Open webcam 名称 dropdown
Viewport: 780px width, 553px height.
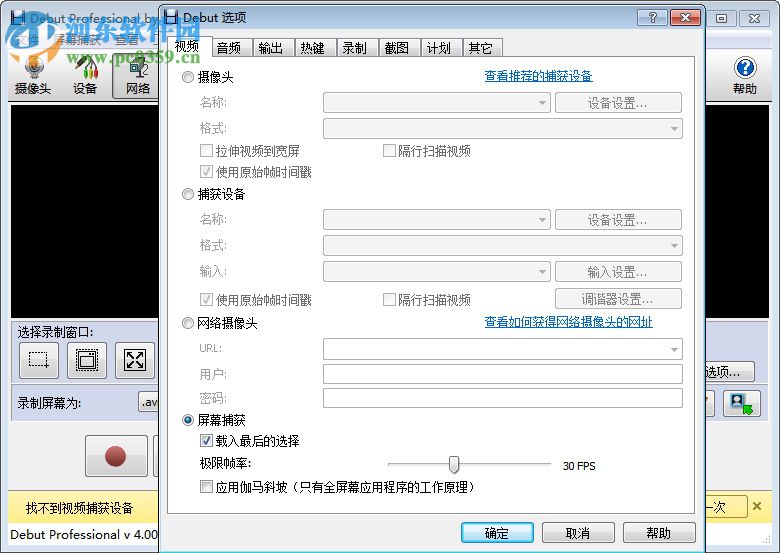click(x=437, y=103)
